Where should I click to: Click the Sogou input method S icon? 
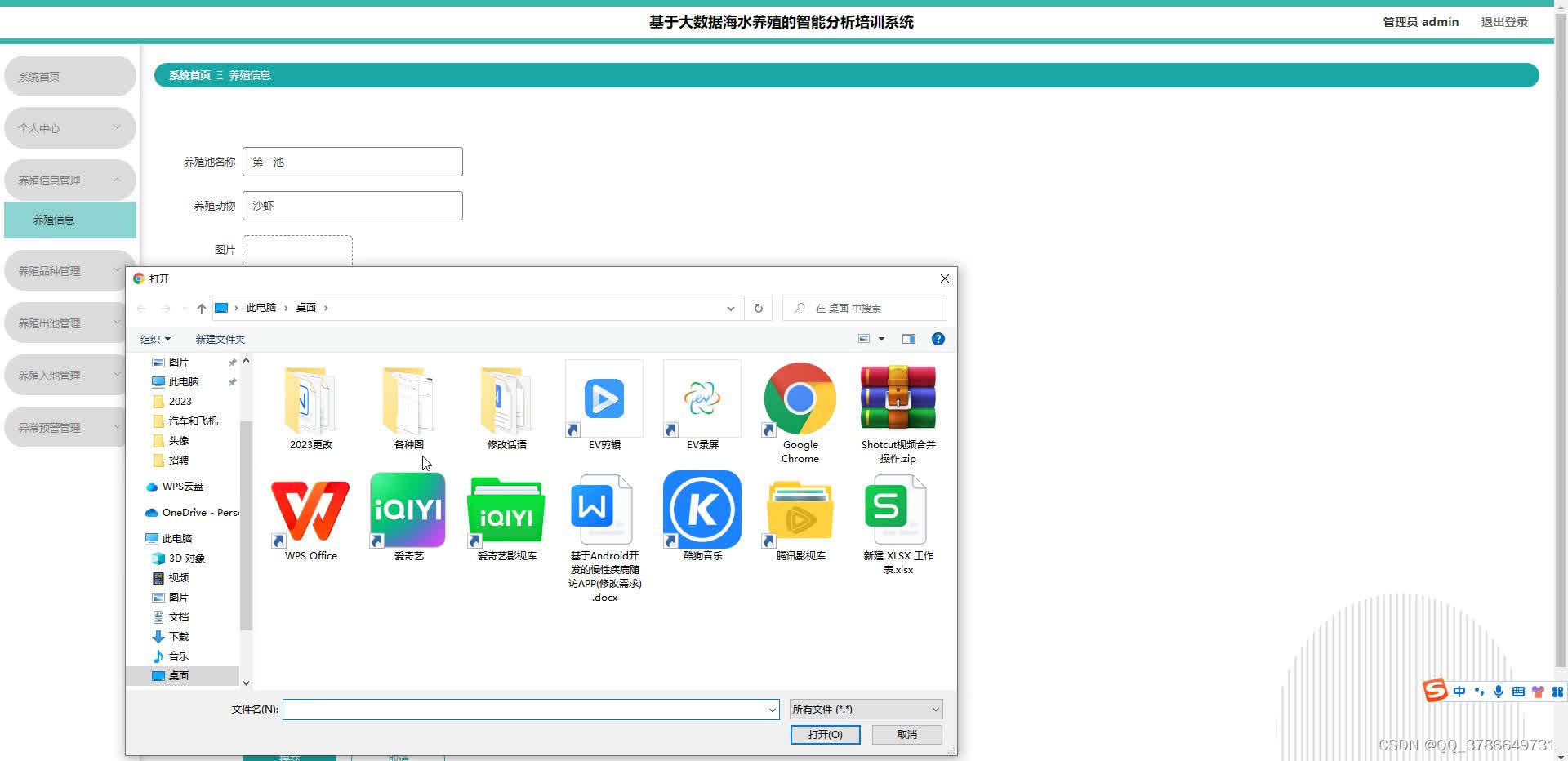pos(1435,691)
